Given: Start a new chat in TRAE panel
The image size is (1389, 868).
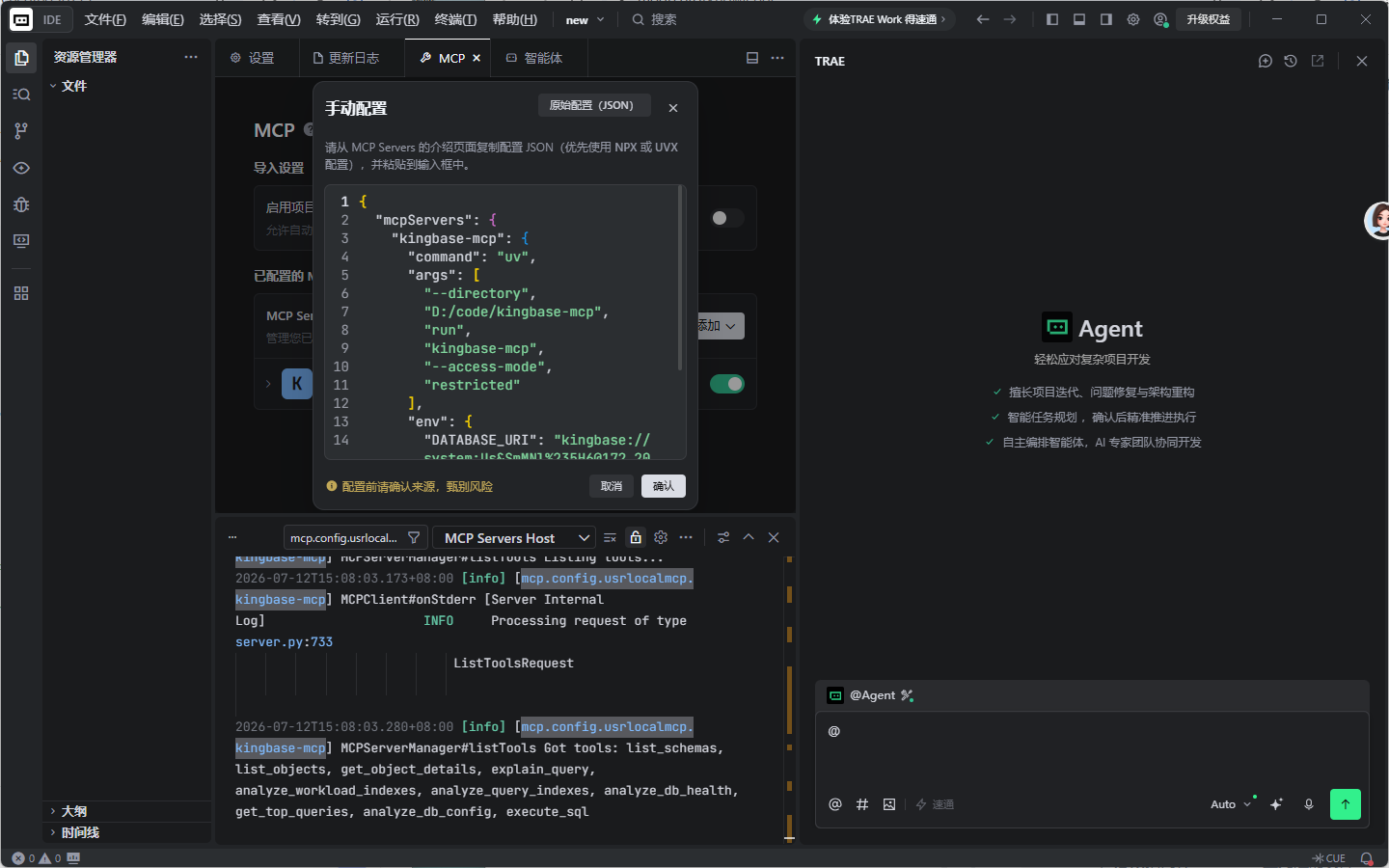Looking at the screenshot, I should 1266,61.
